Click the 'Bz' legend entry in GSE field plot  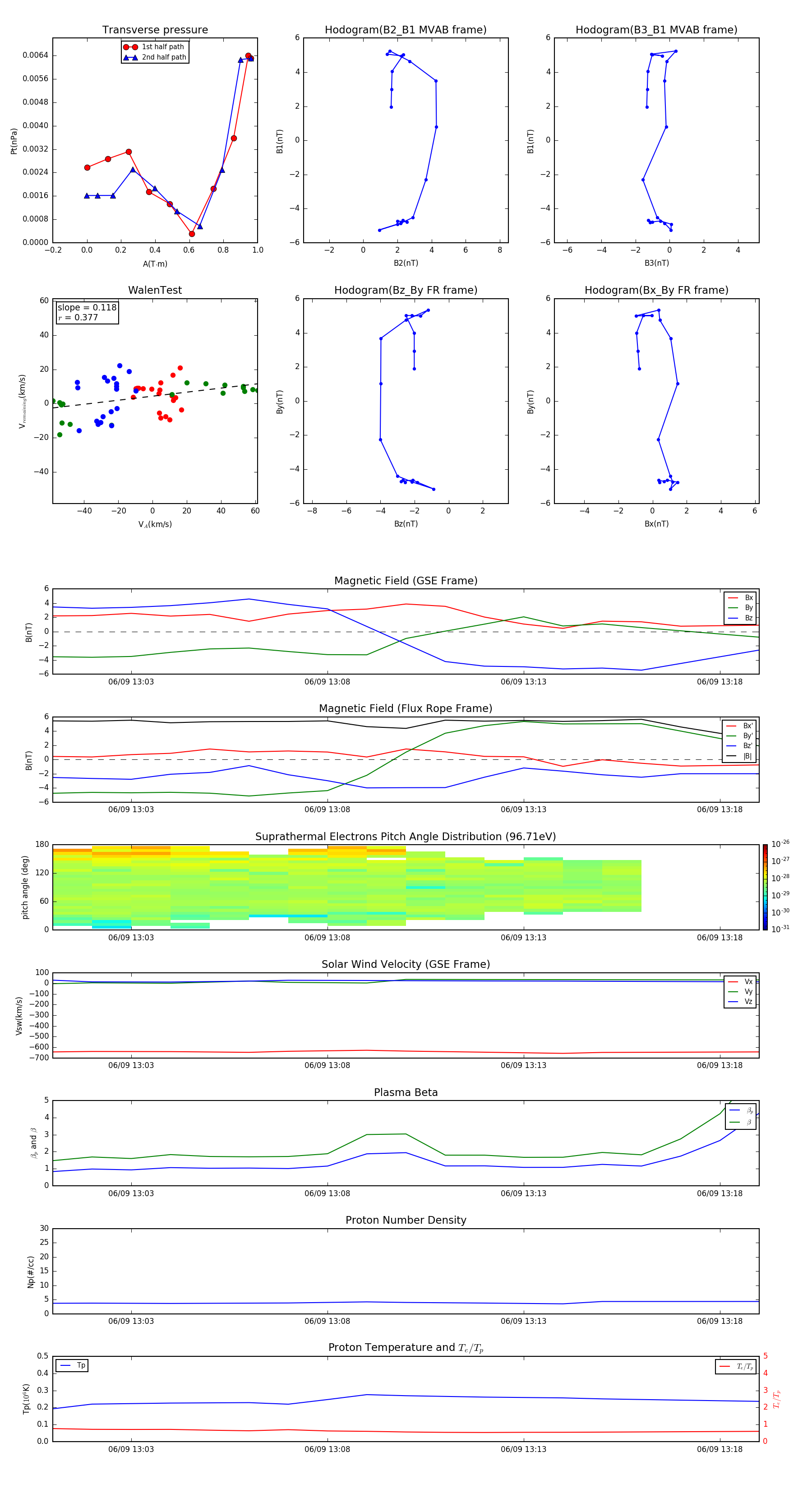pos(741,618)
